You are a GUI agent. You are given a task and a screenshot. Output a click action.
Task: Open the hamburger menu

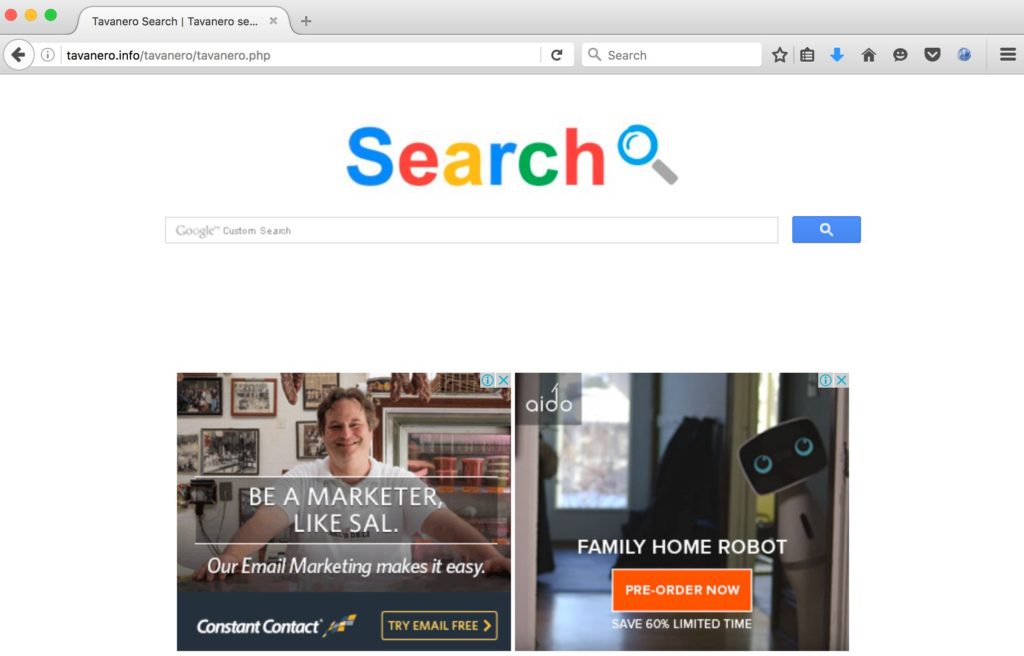click(x=1008, y=55)
